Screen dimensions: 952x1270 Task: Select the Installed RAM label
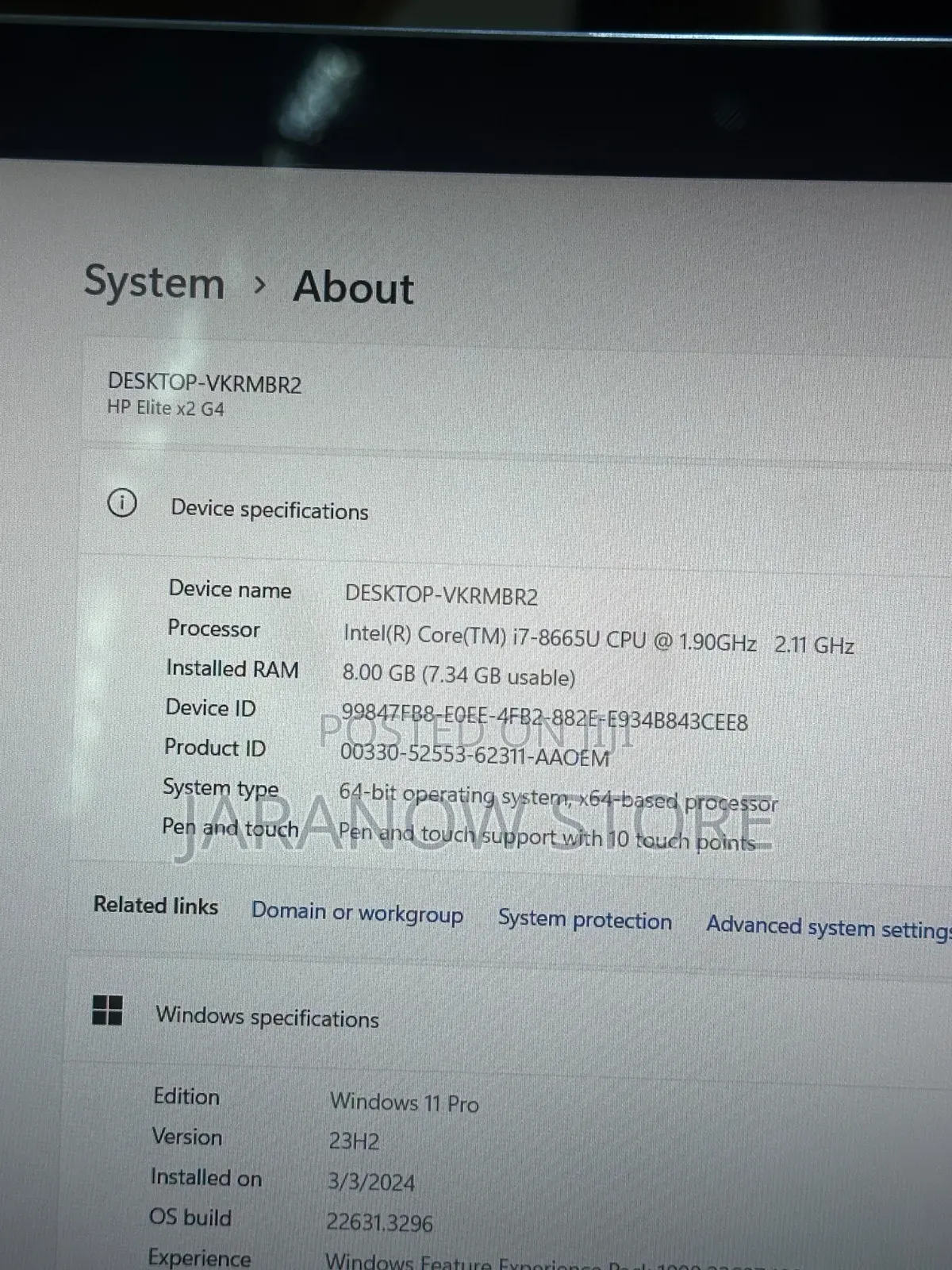point(232,668)
